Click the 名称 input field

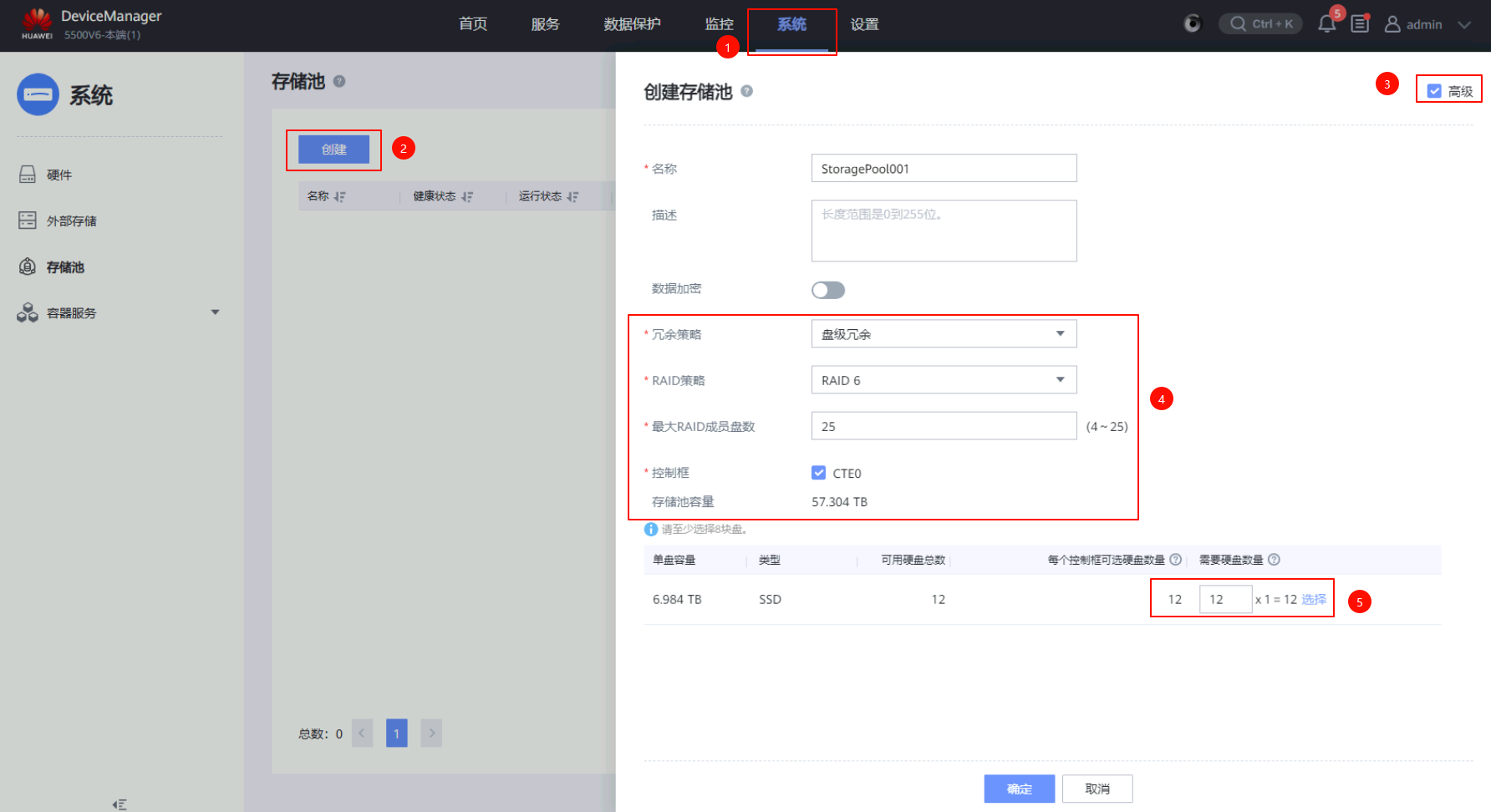point(944,169)
